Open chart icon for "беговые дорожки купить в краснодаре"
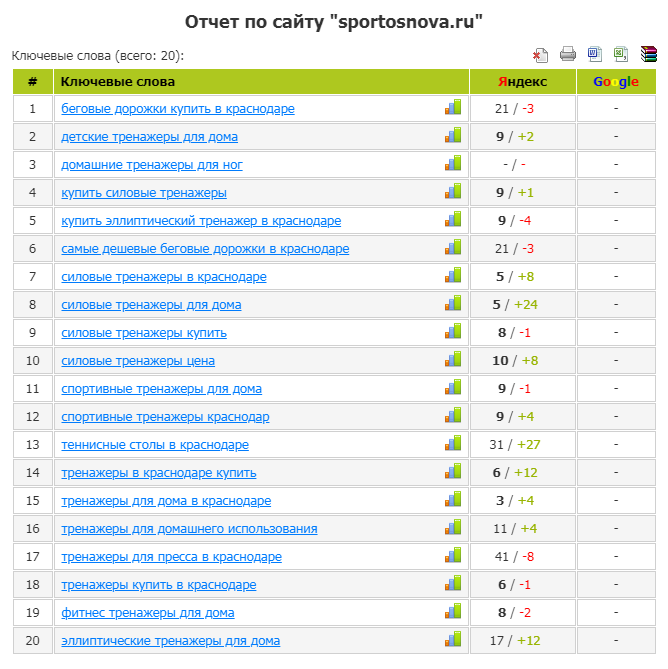 [x=453, y=108]
